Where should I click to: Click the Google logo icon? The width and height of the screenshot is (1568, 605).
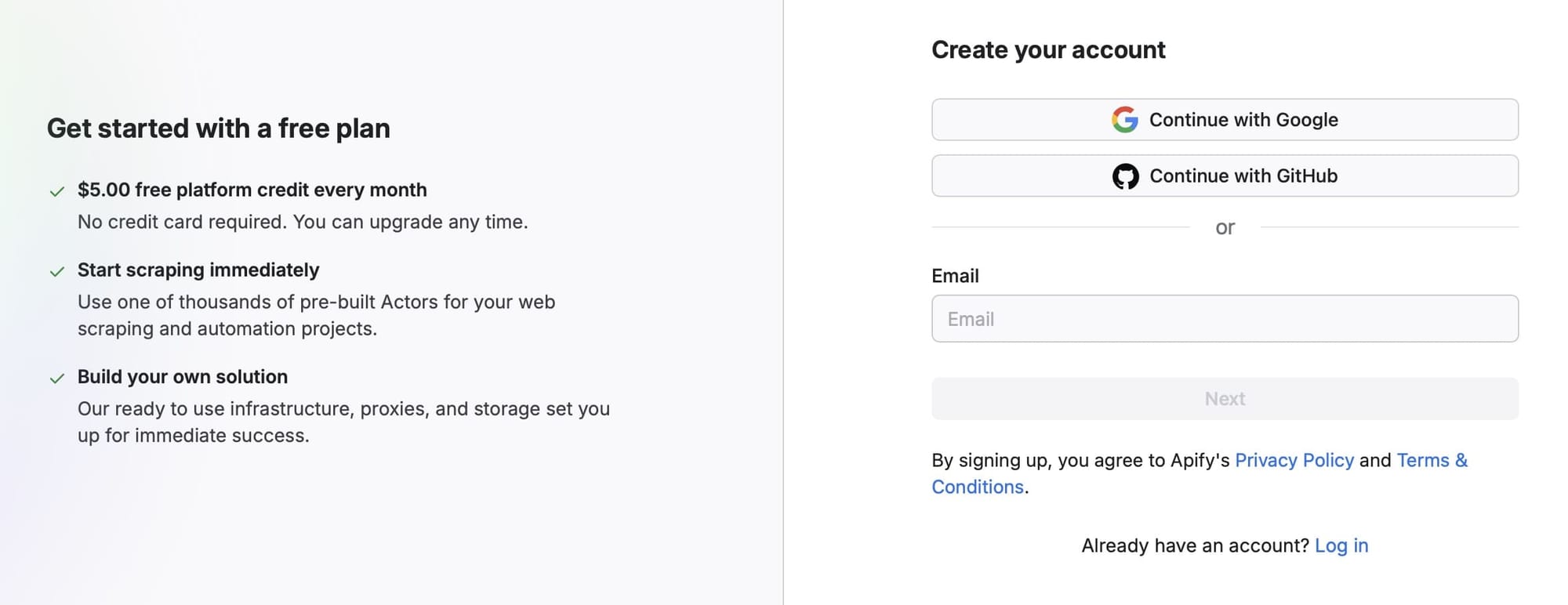(1123, 120)
